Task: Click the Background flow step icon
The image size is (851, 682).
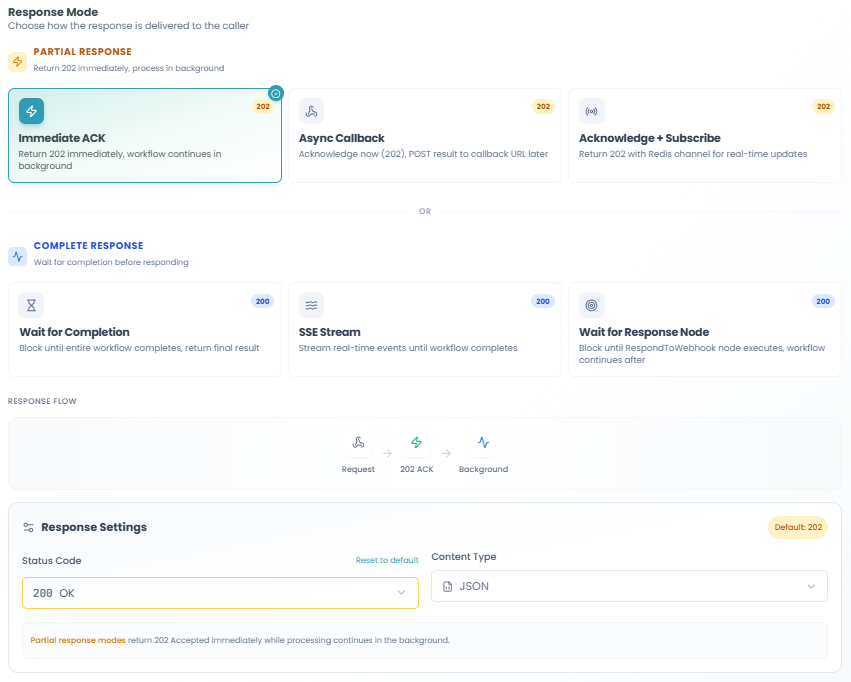Action: pyautogui.click(x=483, y=443)
